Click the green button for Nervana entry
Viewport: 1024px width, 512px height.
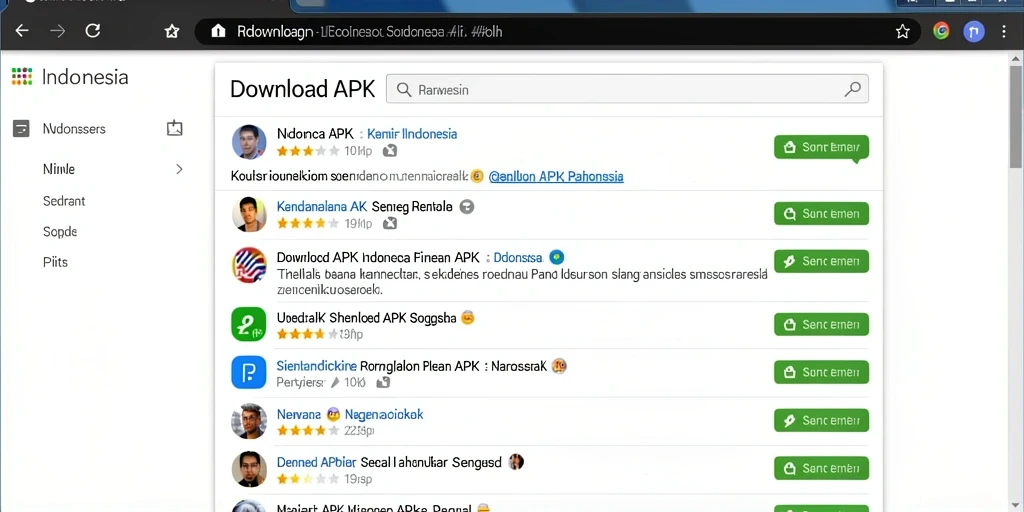821,421
